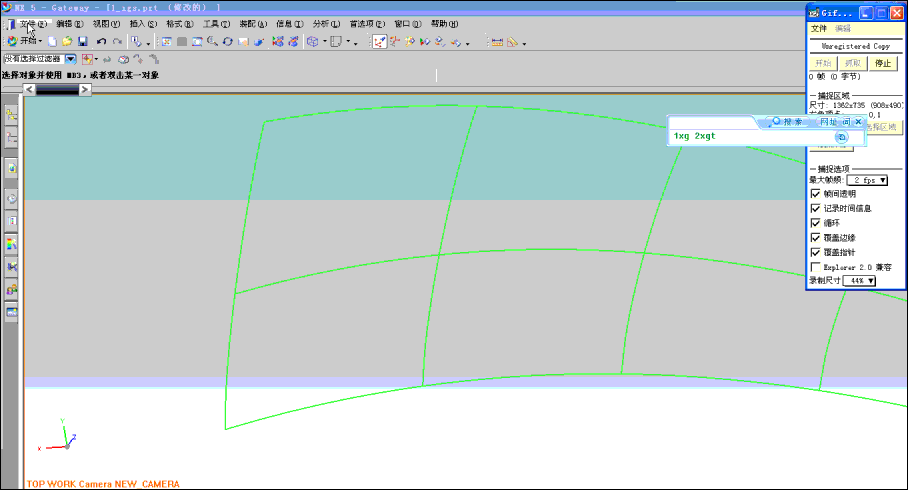The image size is (908, 490).
Task: Click the first blue-and-red orient view icon
Action: coord(278,42)
